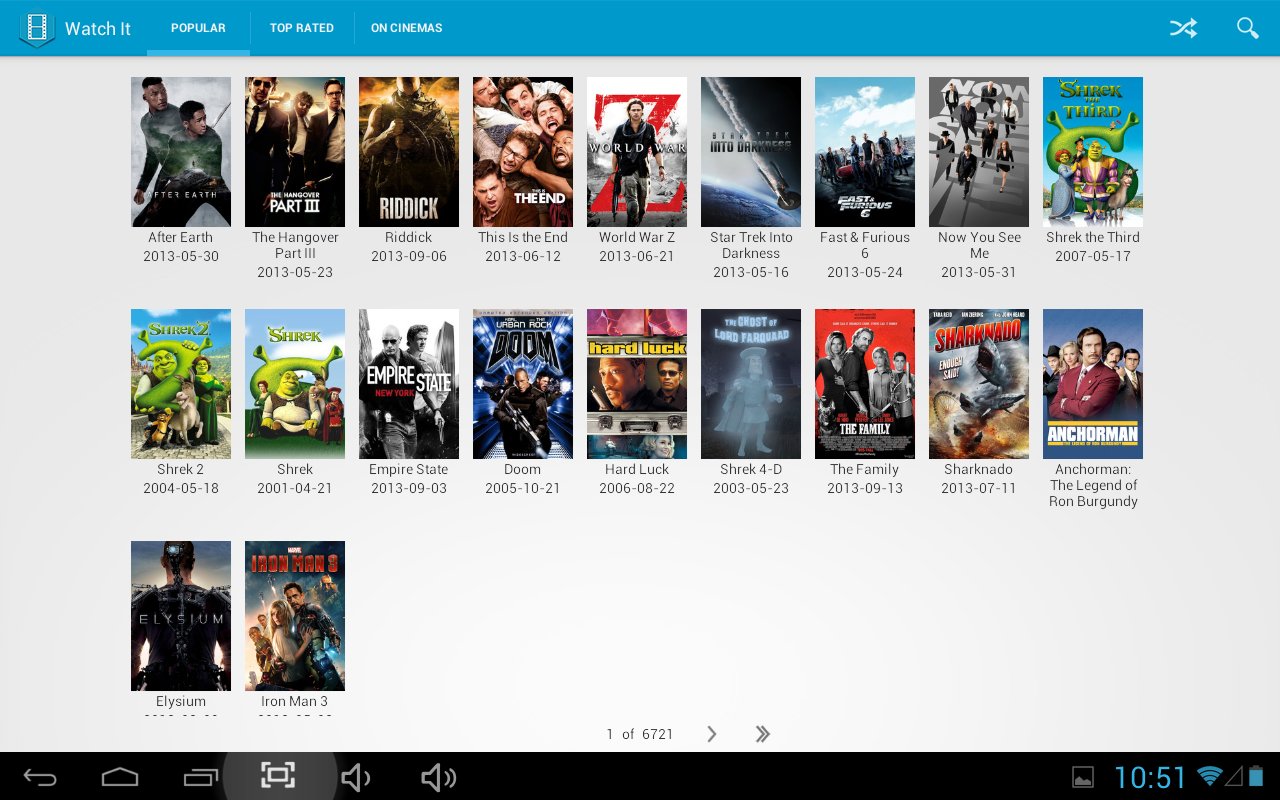Open After Earth poster
The height and width of the screenshot is (800, 1280).
181,152
